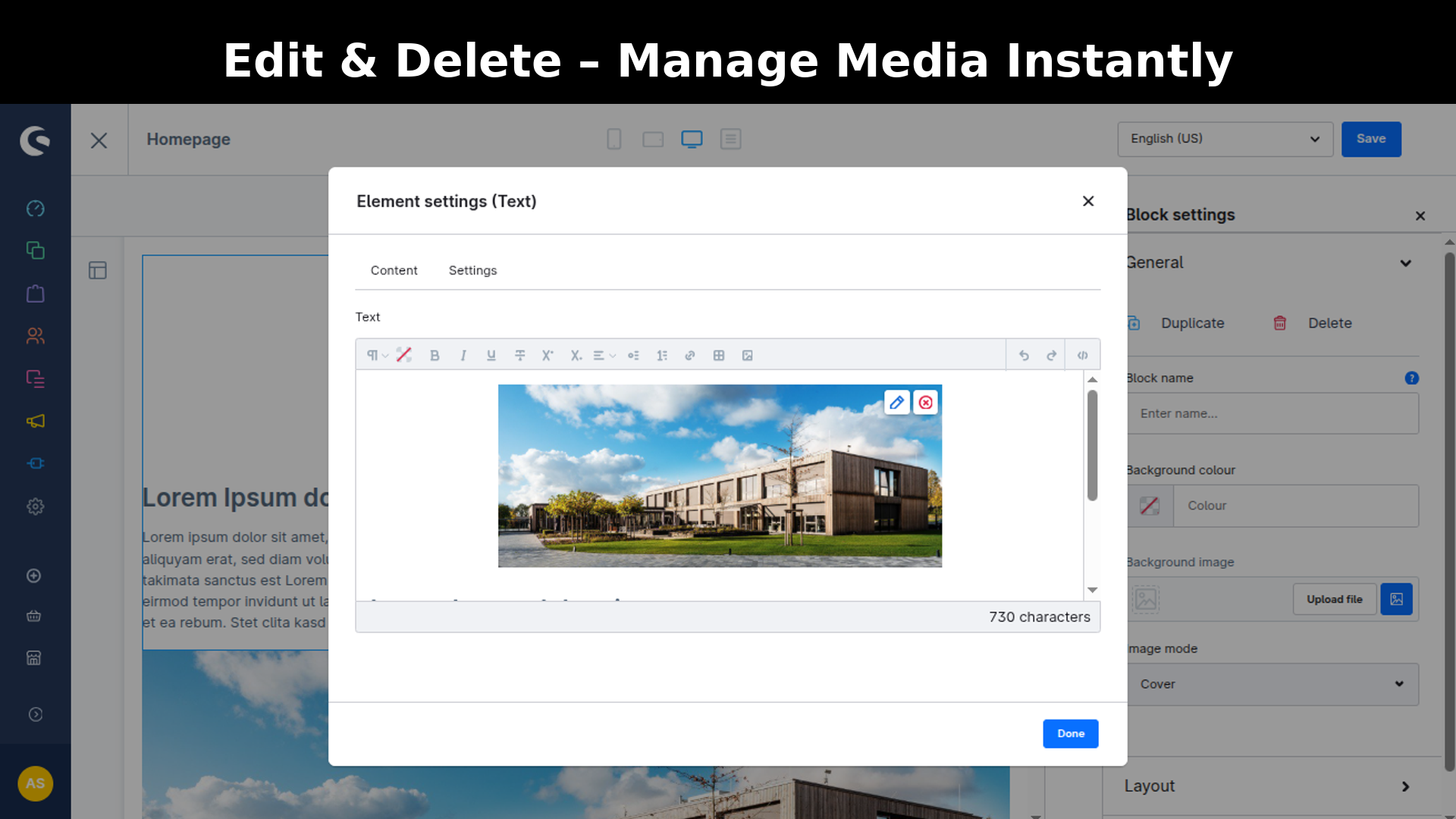Open the media library blue icon

pos(1396,599)
